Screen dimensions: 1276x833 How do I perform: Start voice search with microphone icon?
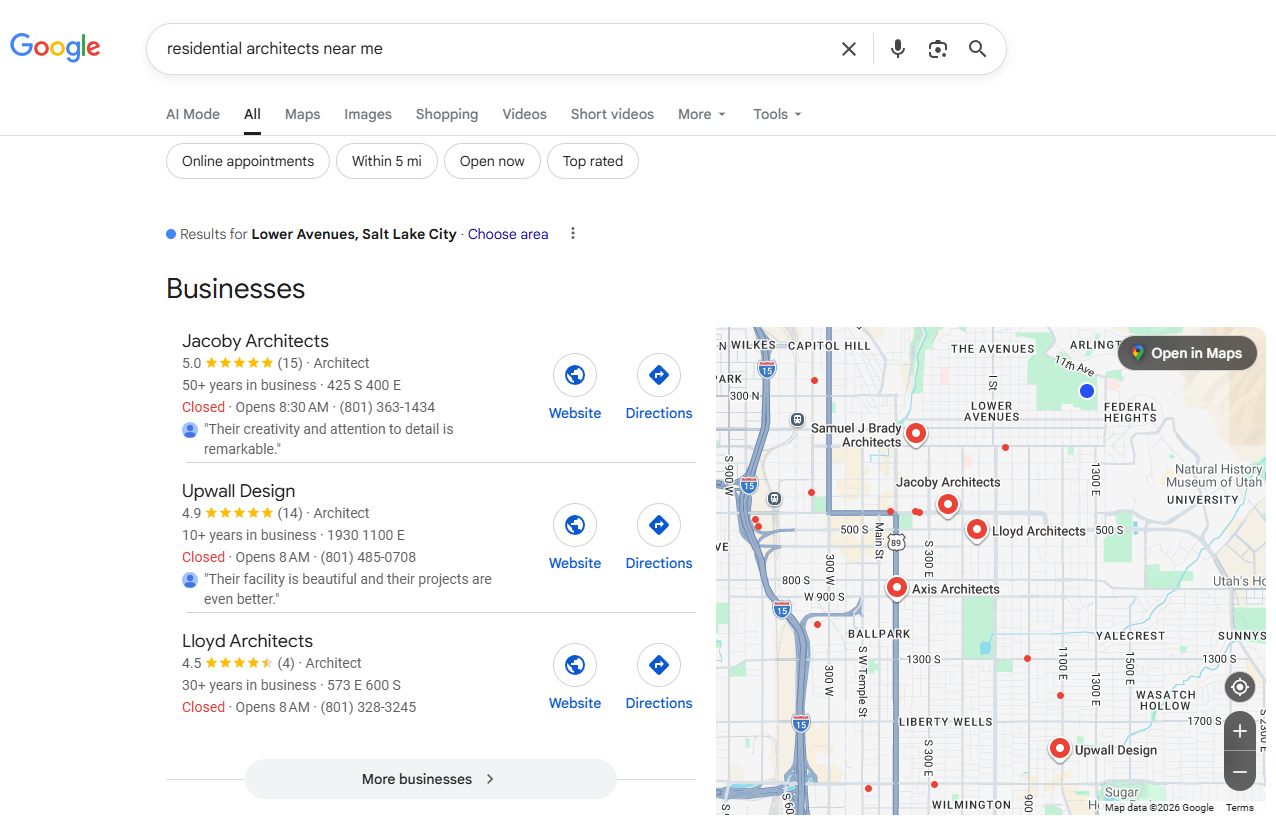897,49
